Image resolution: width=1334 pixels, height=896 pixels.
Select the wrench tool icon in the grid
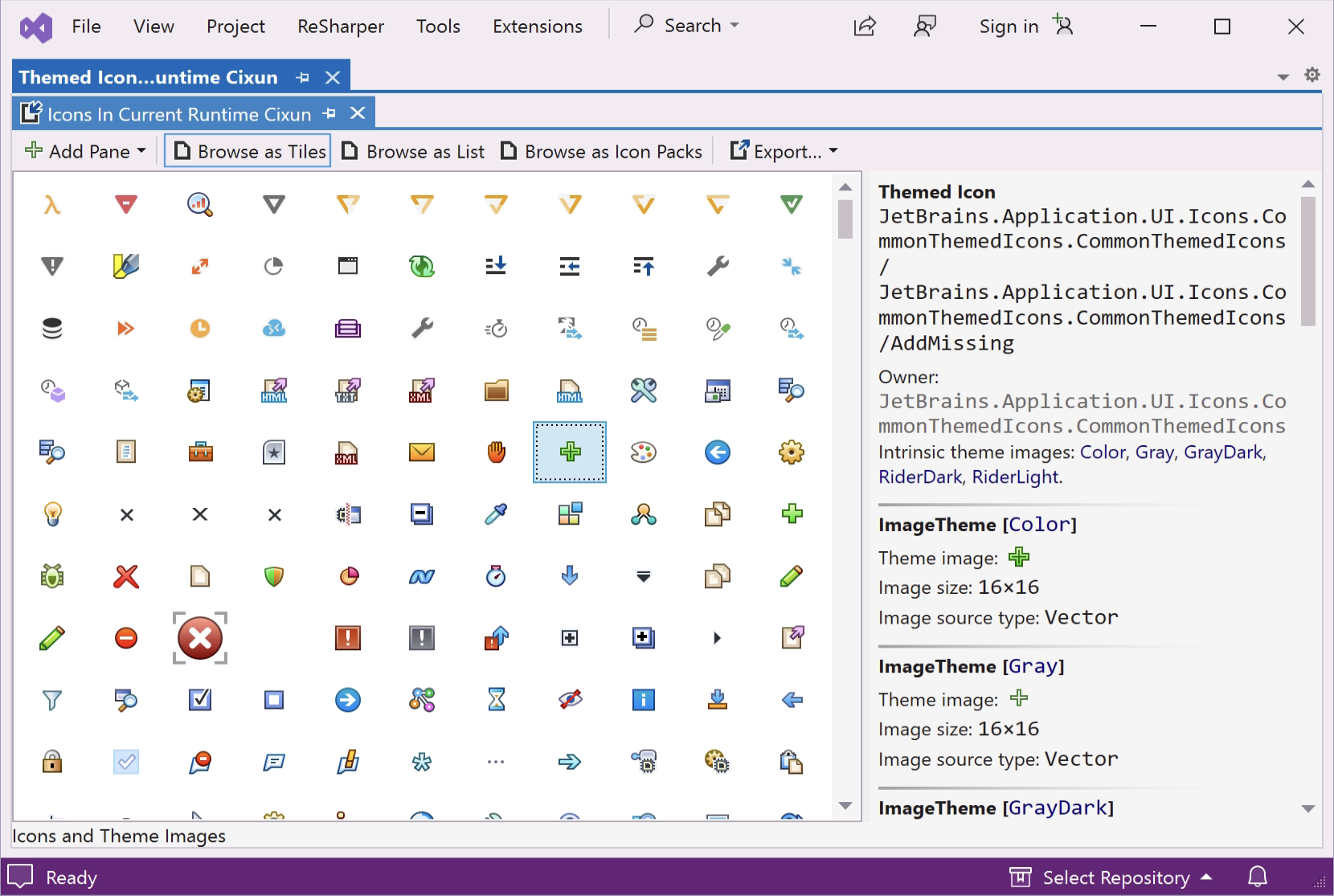718,266
